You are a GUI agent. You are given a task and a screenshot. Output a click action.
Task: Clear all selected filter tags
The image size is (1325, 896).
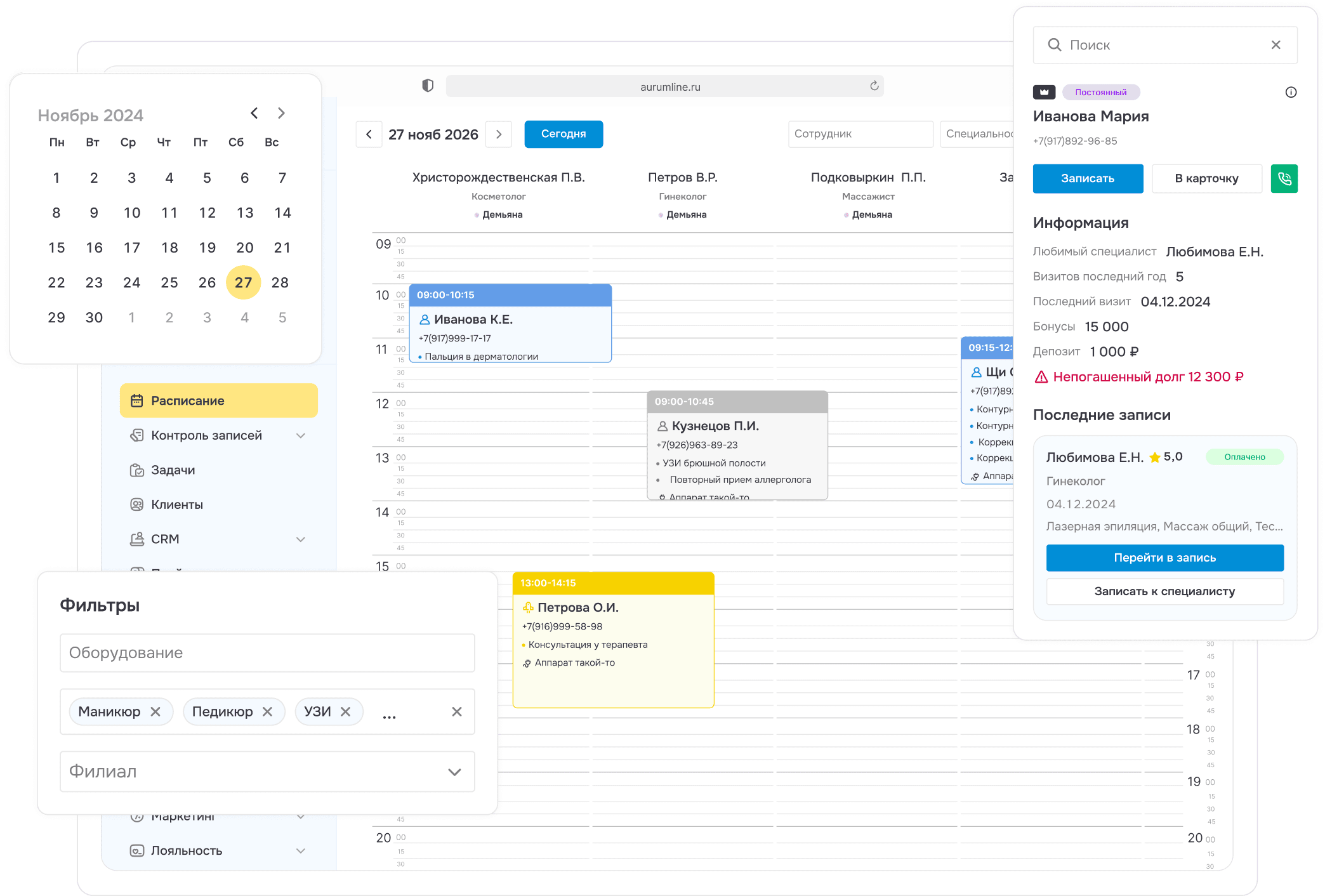coord(456,712)
